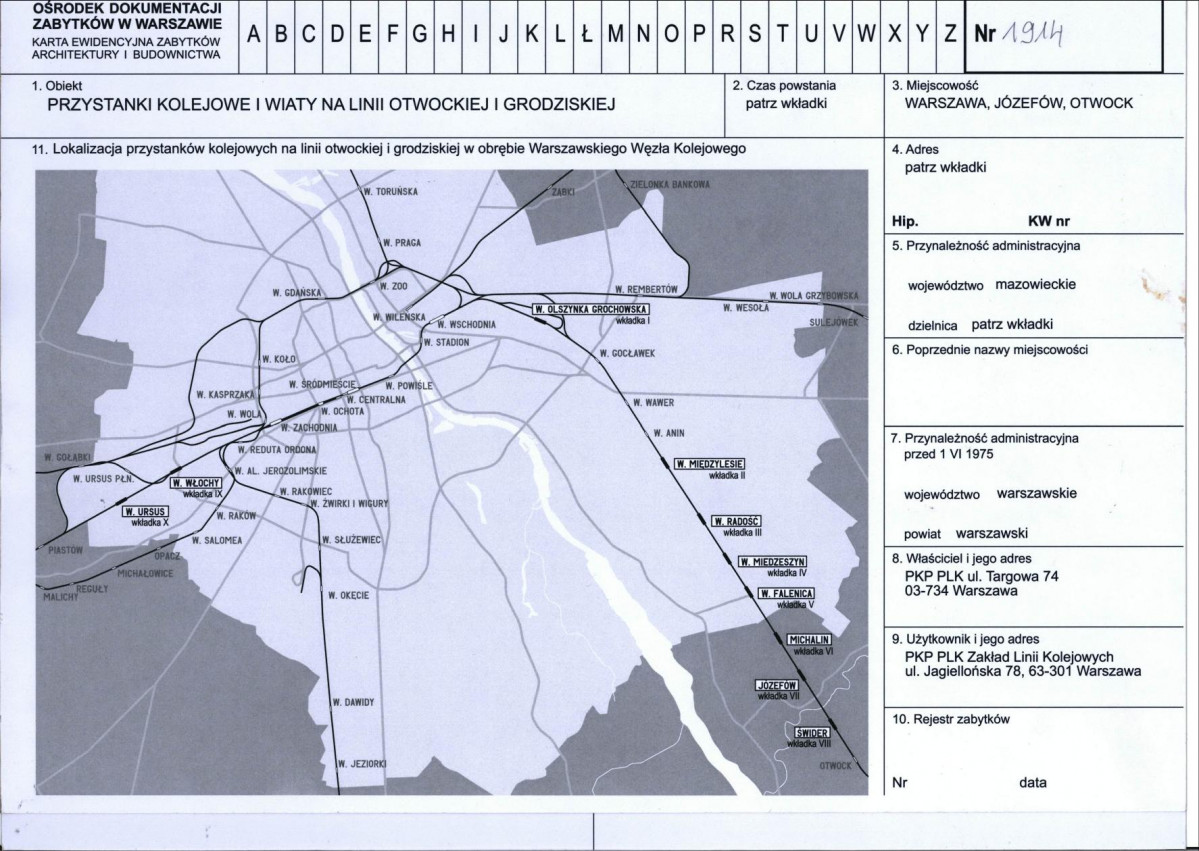Select the value "warszawski" beside powiat
1199x851 pixels.
992,533
